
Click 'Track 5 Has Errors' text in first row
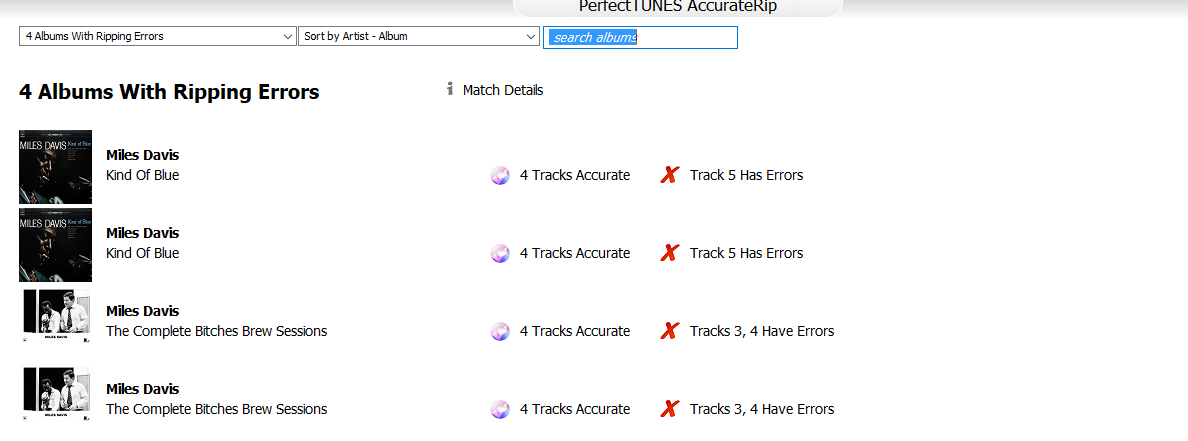(746, 176)
